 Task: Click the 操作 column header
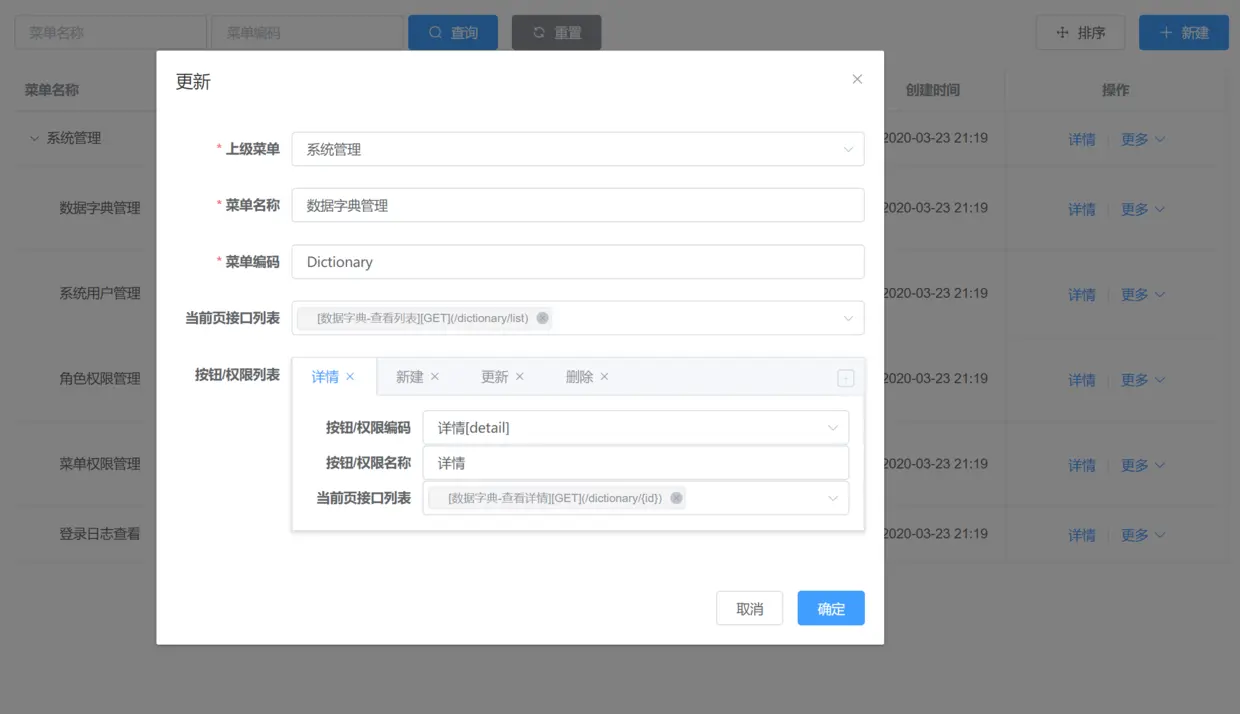click(x=1116, y=90)
